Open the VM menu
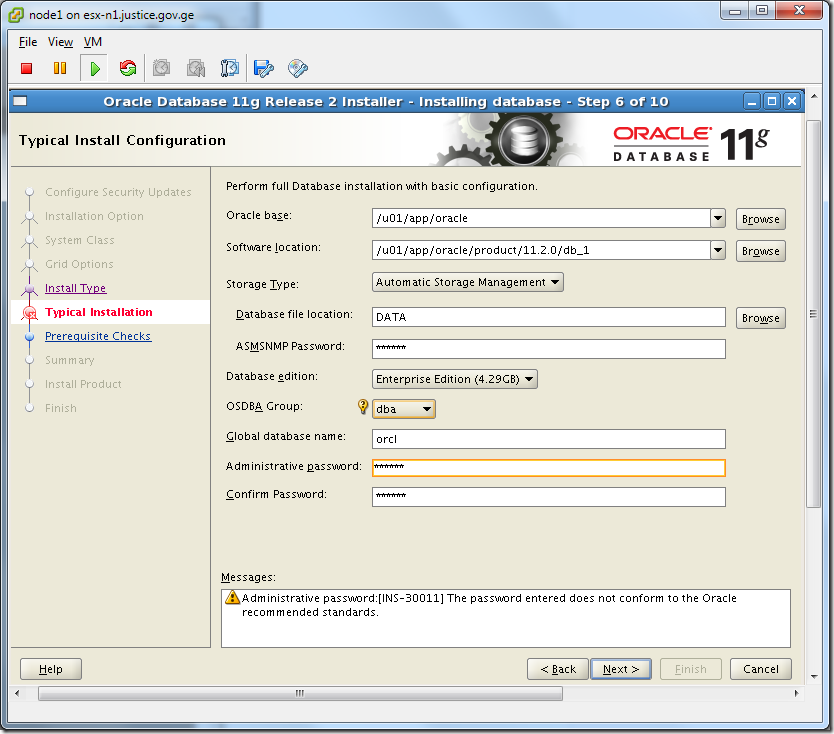The width and height of the screenshot is (834, 734). click(x=92, y=42)
